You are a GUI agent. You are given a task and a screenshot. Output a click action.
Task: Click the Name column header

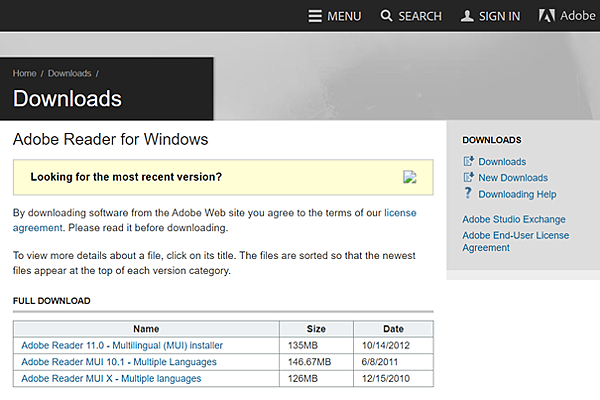146,328
